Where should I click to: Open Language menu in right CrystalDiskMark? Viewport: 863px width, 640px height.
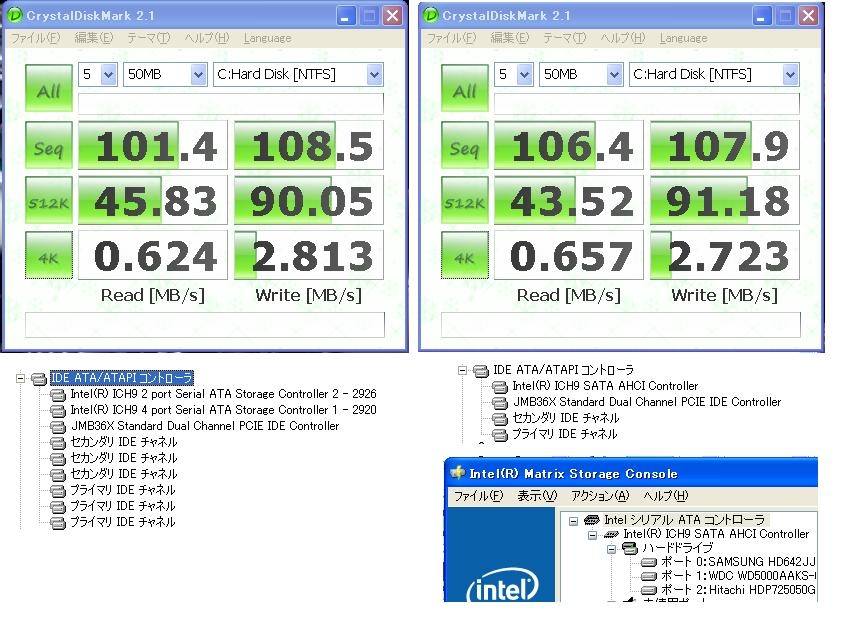coord(684,38)
